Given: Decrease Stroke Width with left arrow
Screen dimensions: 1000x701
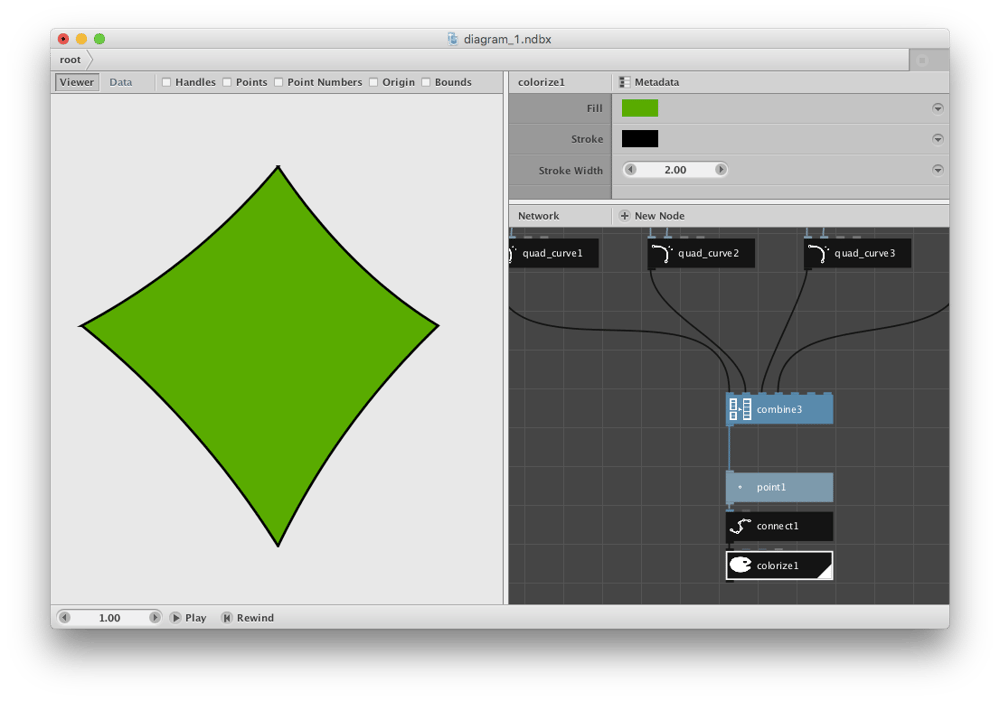Looking at the screenshot, I should click(631, 170).
